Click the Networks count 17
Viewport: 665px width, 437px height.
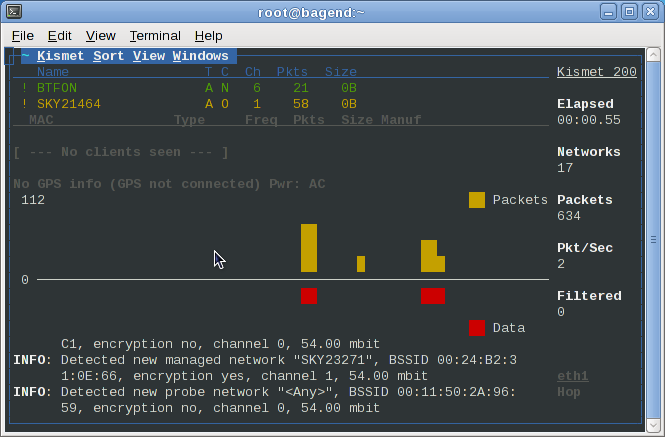[565, 168]
